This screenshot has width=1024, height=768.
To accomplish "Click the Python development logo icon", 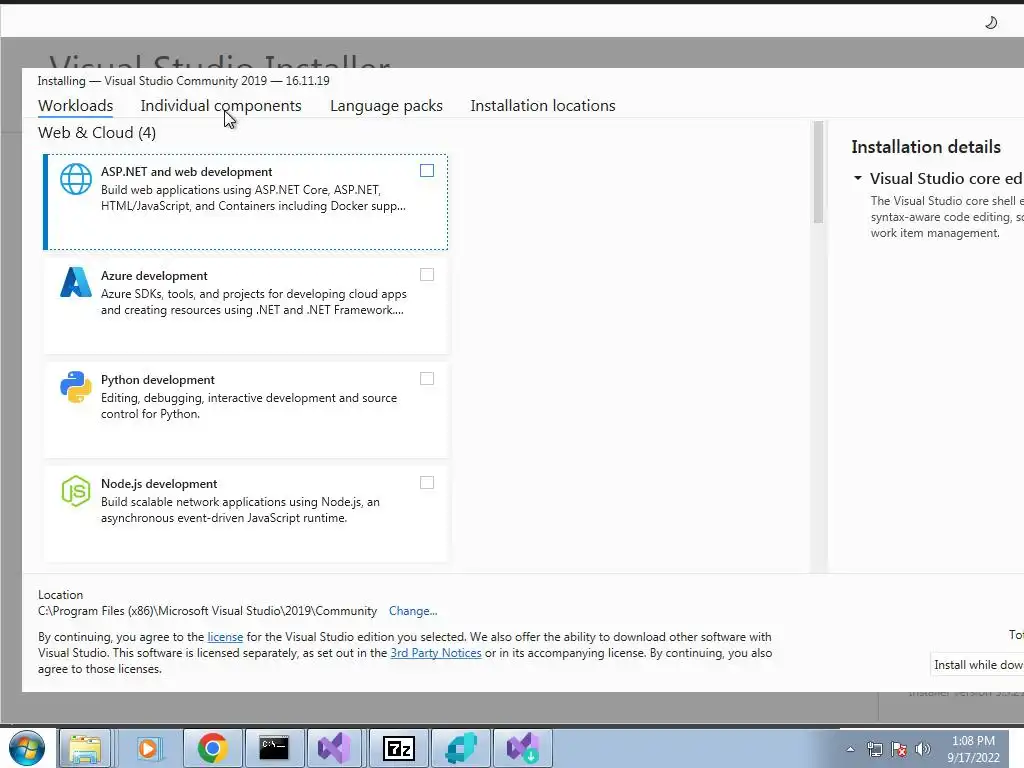I will (76, 387).
